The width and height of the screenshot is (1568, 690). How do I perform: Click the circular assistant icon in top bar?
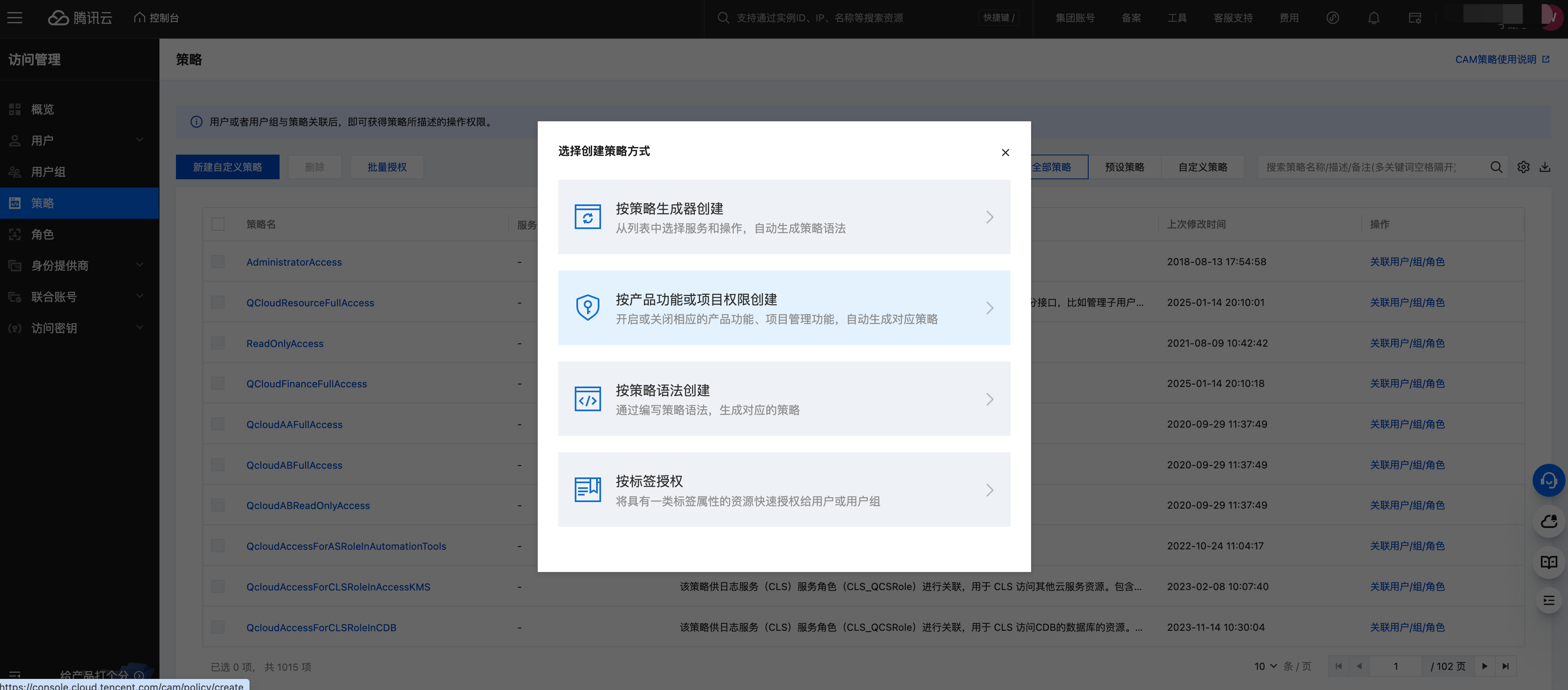pos(1333,18)
